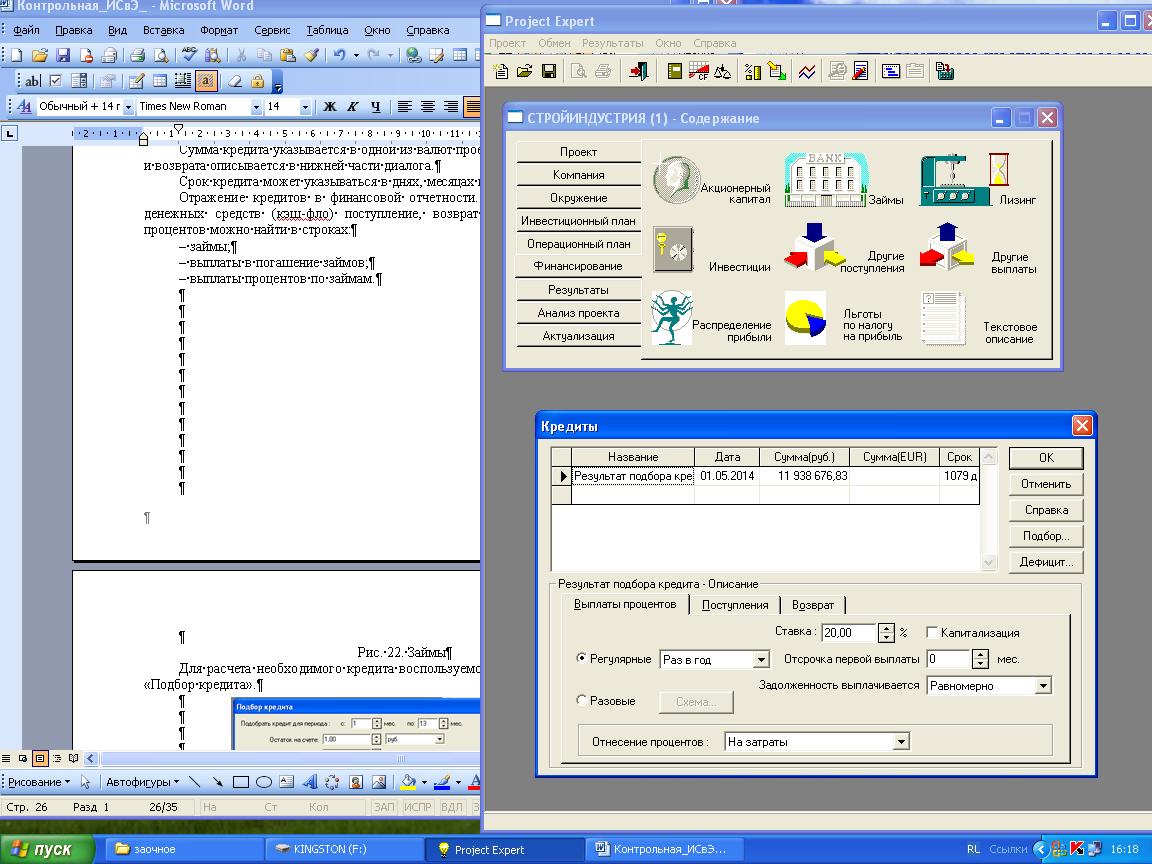Open the Льготы по налогу на прибыль icon
Screen dimensions: 1152x864
[x=805, y=317]
